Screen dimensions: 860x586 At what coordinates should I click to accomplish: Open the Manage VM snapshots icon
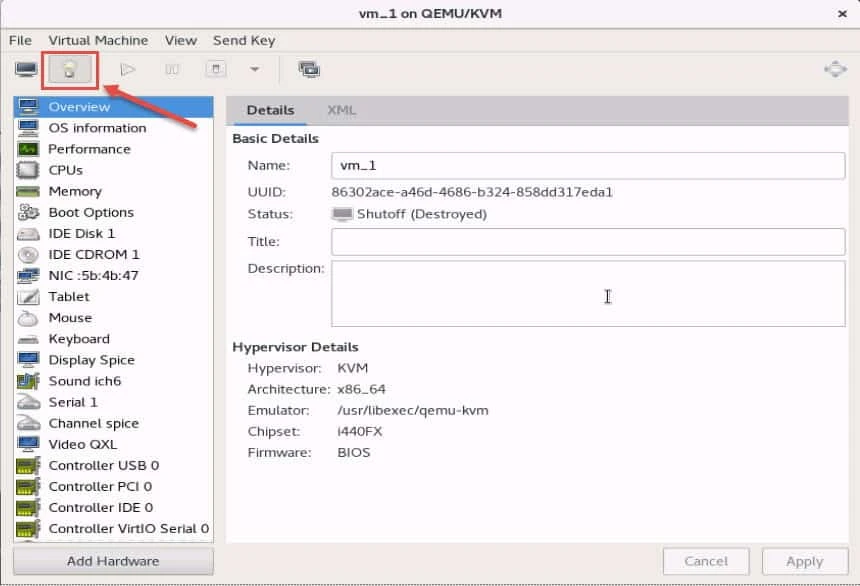coord(310,69)
